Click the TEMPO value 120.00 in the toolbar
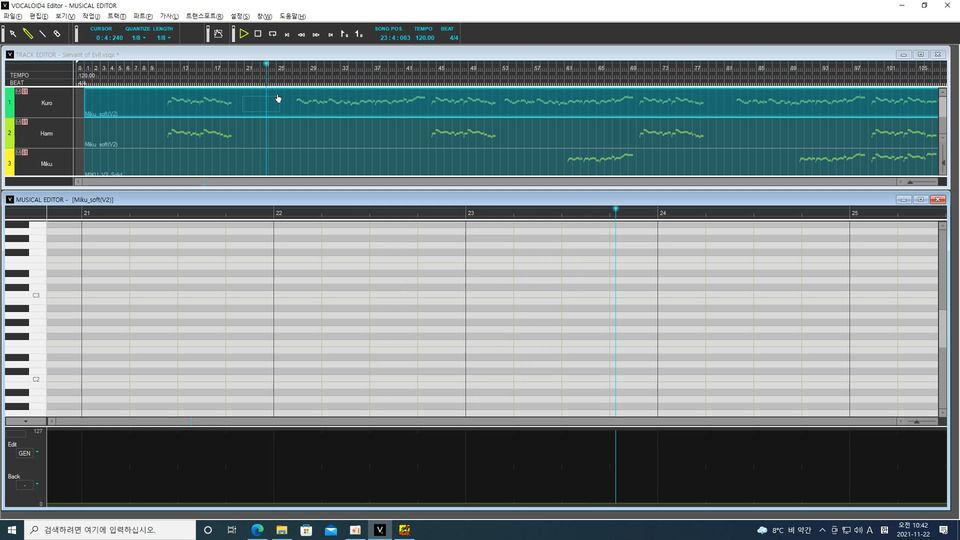960x540 pixels. 425,38
